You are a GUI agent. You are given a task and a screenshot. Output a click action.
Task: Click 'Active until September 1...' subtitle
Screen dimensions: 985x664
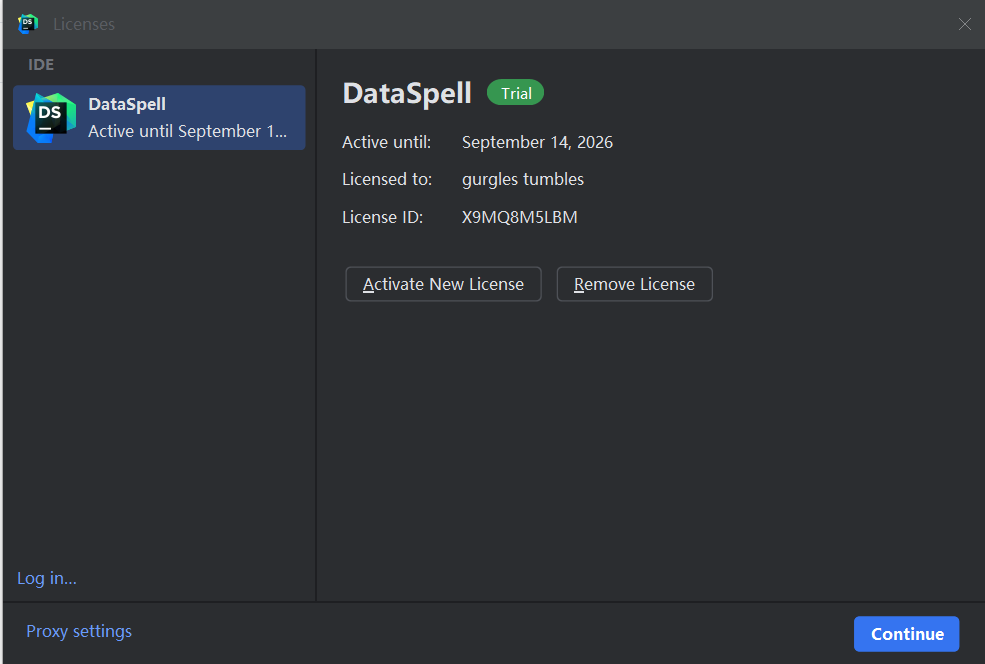click(x=187, y=131)
